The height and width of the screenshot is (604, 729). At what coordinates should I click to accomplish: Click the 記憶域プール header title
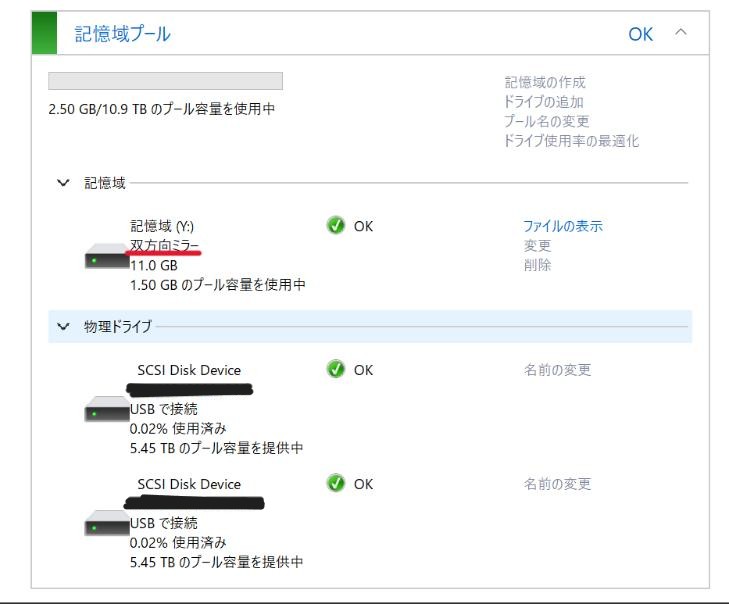(x=123, y=34)
